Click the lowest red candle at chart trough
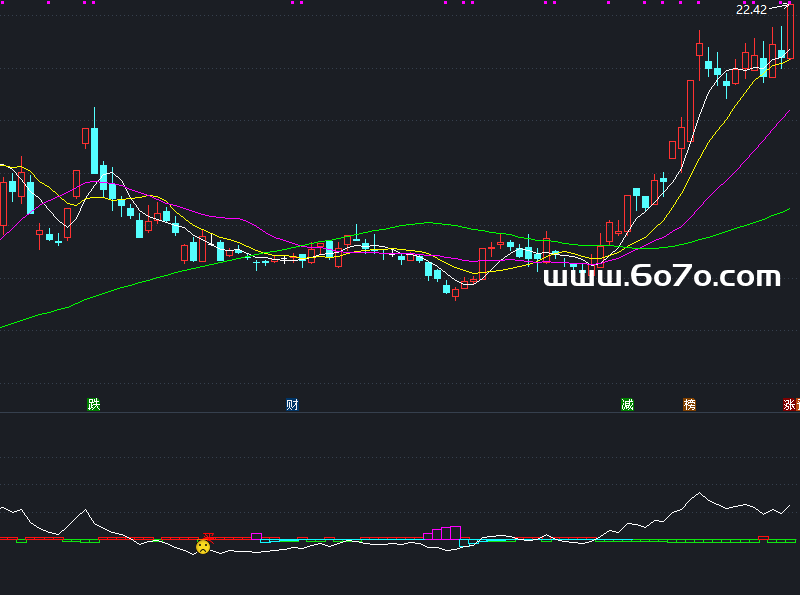This screenshot has width=800, height=595. point(456,293)
